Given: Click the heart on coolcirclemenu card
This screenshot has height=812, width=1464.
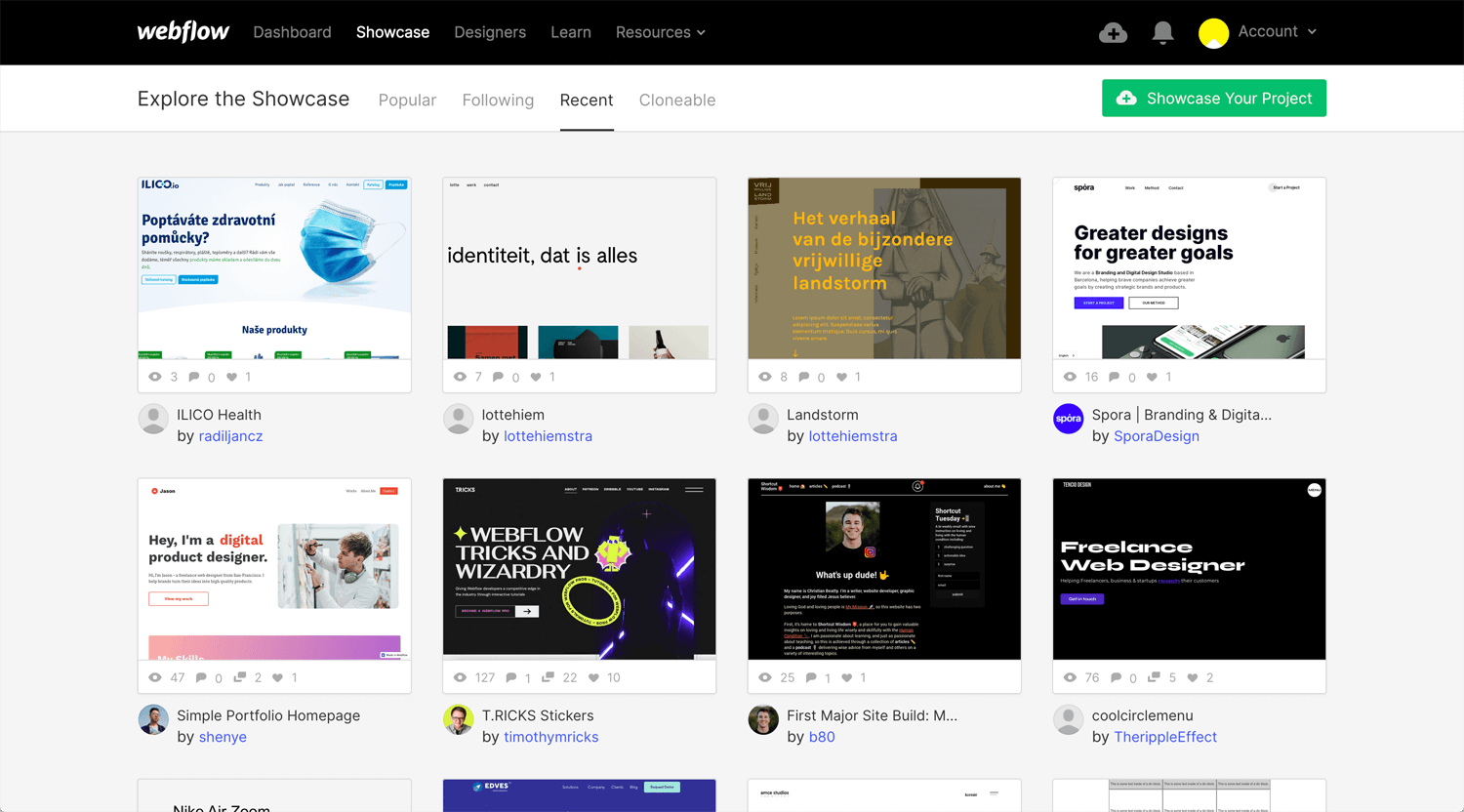Looking at the screenshot, I should tap(1193, 677).
